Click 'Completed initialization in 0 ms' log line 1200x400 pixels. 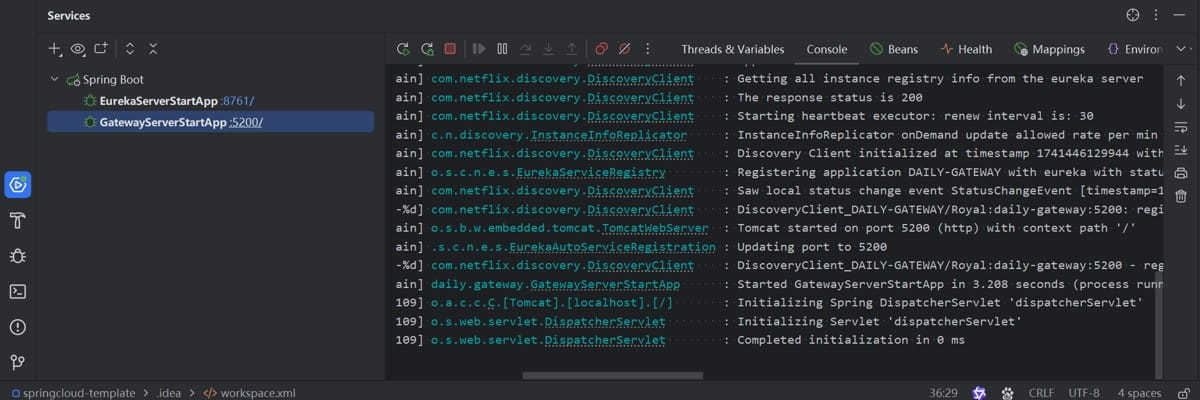851,340
